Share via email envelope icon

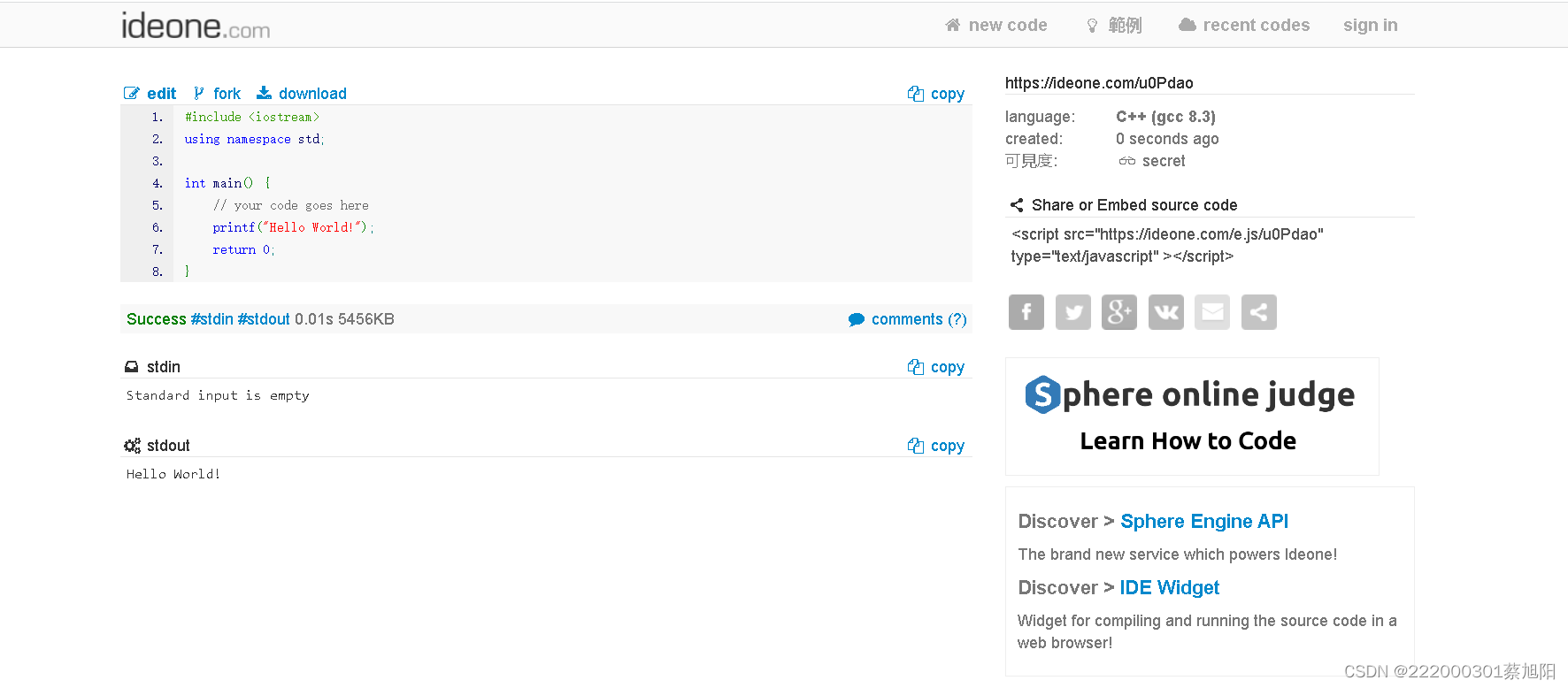pos(1212,312)
